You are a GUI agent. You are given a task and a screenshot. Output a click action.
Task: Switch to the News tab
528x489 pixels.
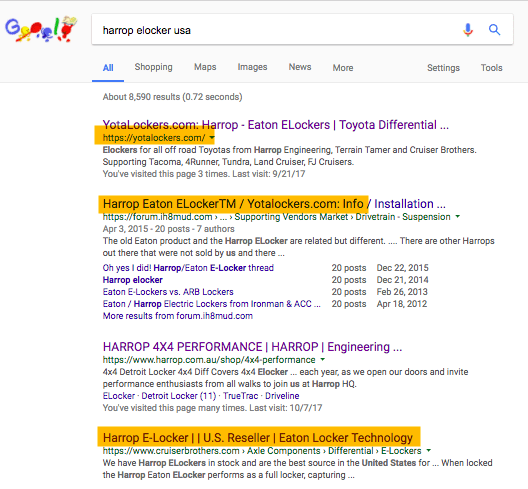click(300, 67)
